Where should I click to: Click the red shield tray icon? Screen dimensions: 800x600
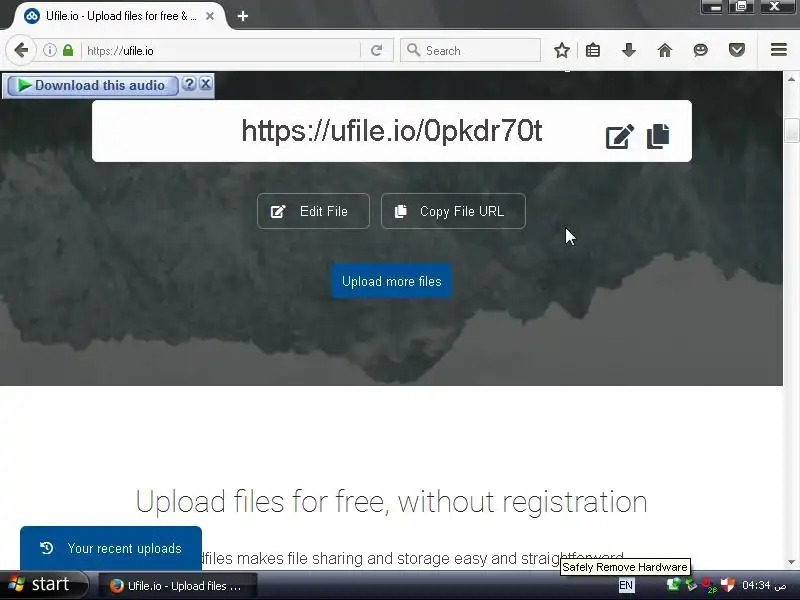coord(728,585)
